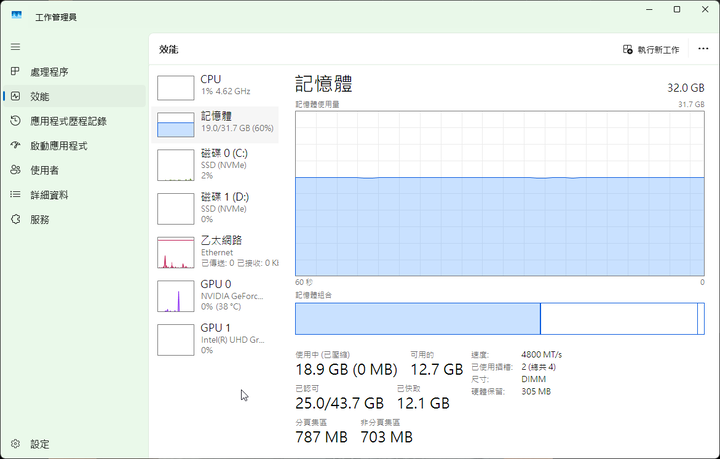Click the Startup apps (啟動應用程式) icon
720x459 pixels.
pyautogui.click(x=15, y=145)
